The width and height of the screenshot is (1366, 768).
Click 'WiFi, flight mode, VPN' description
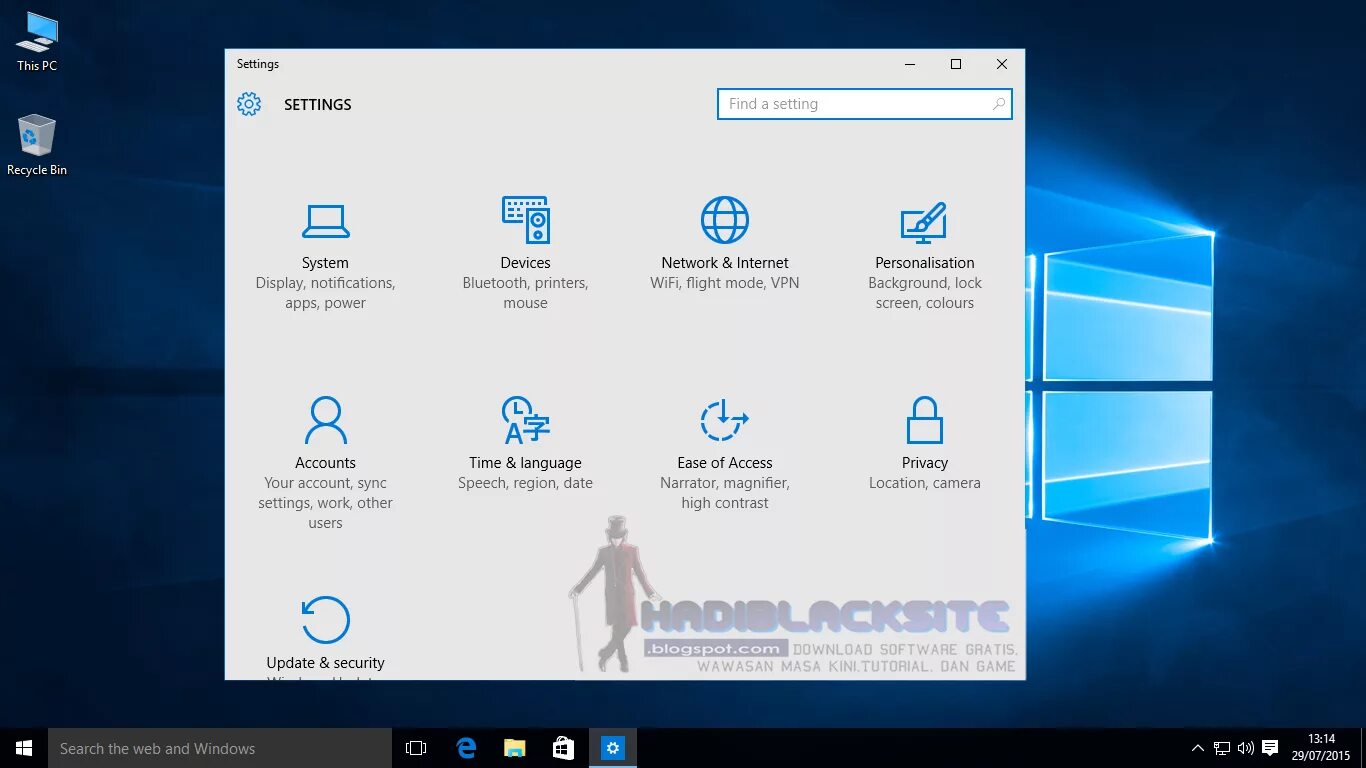tap(725, 283)
